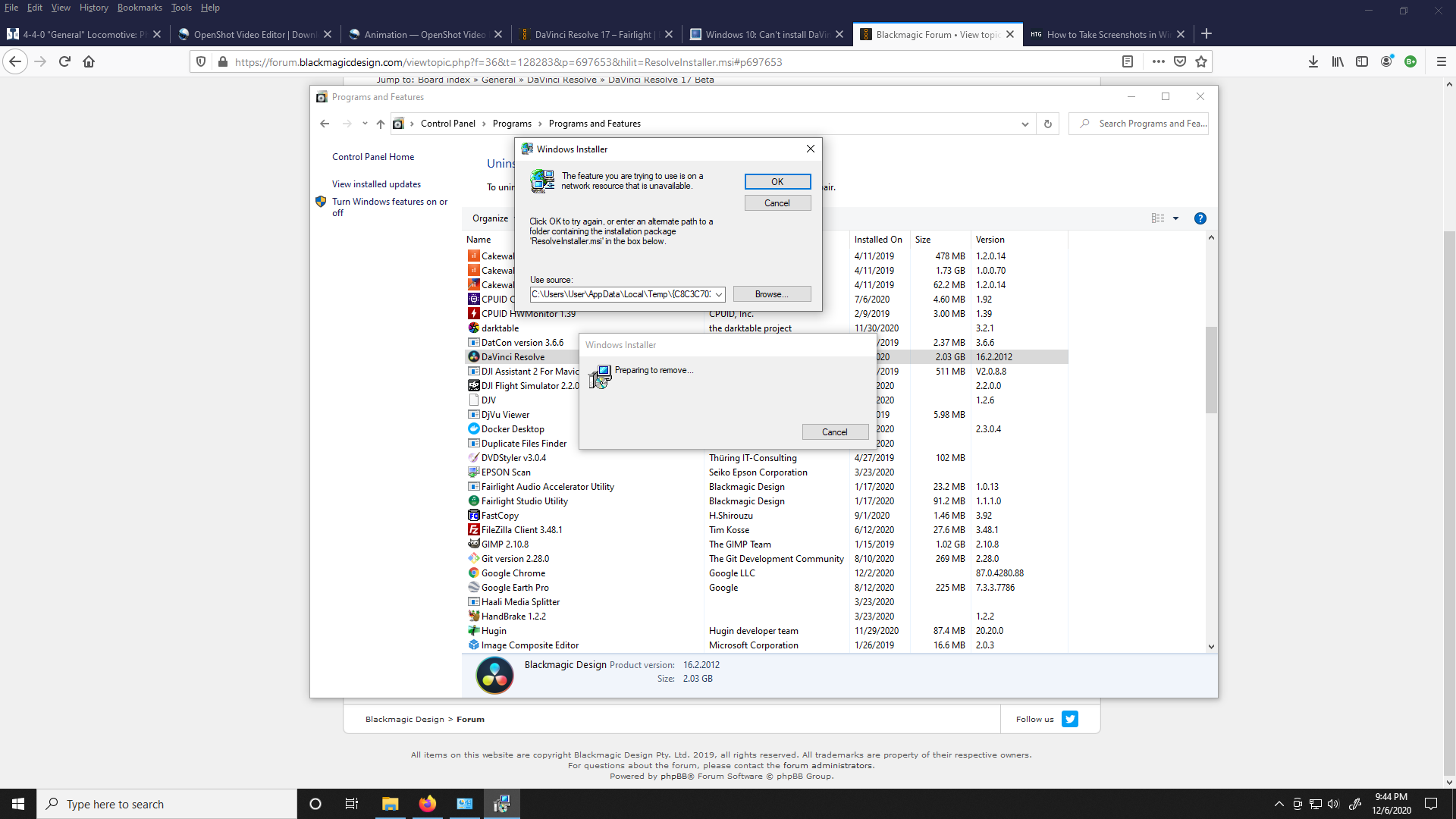Click Twitter follow icon on forum
The image size is (1456, 819).
[1070, 719]
